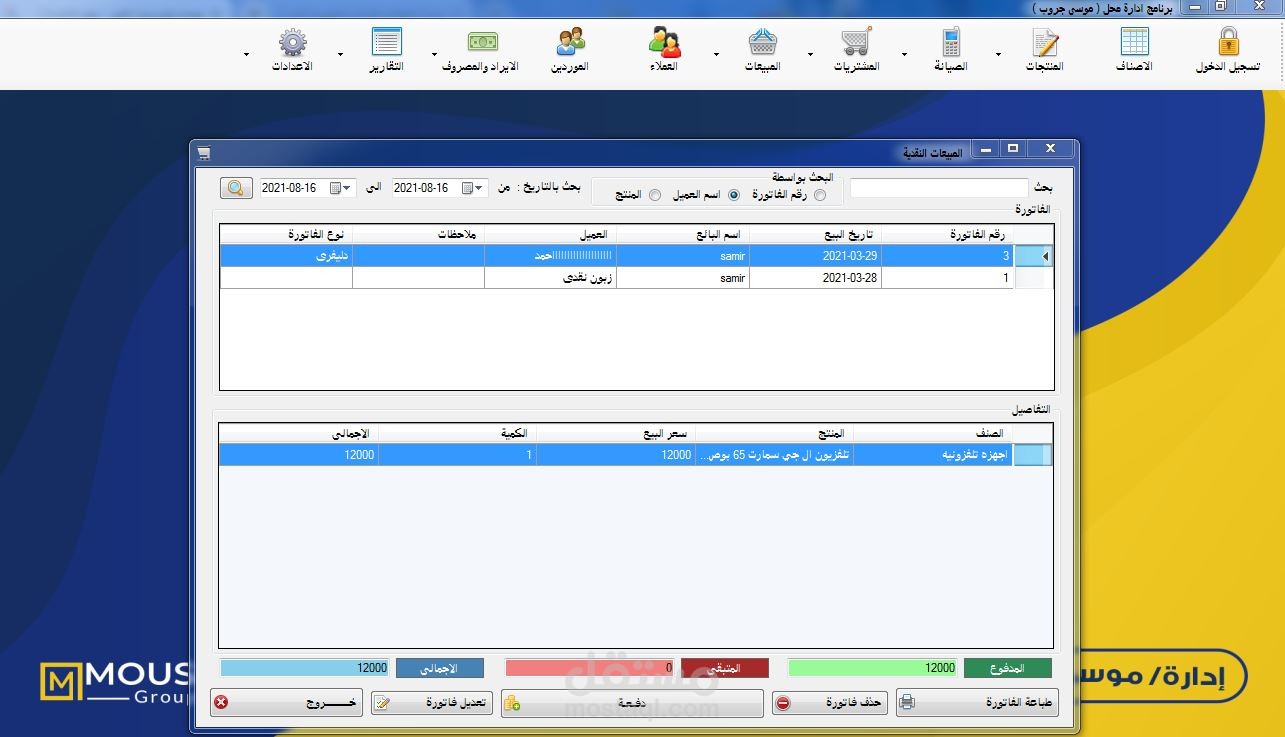Click the red المتبقى remaining value field
The image size is (1285, 737).
point(590,668)
